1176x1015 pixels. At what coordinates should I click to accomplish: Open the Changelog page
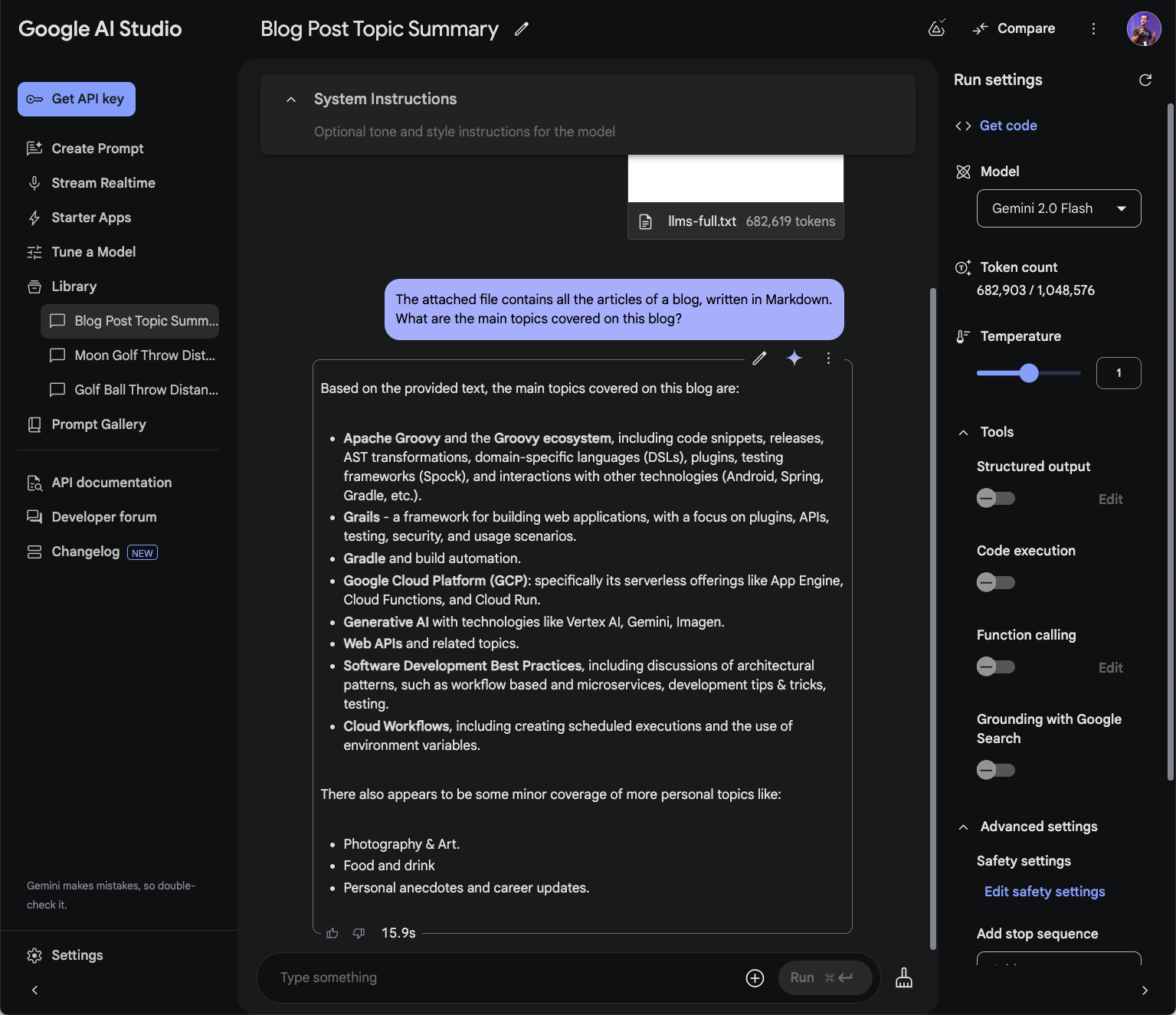(85, 552)
